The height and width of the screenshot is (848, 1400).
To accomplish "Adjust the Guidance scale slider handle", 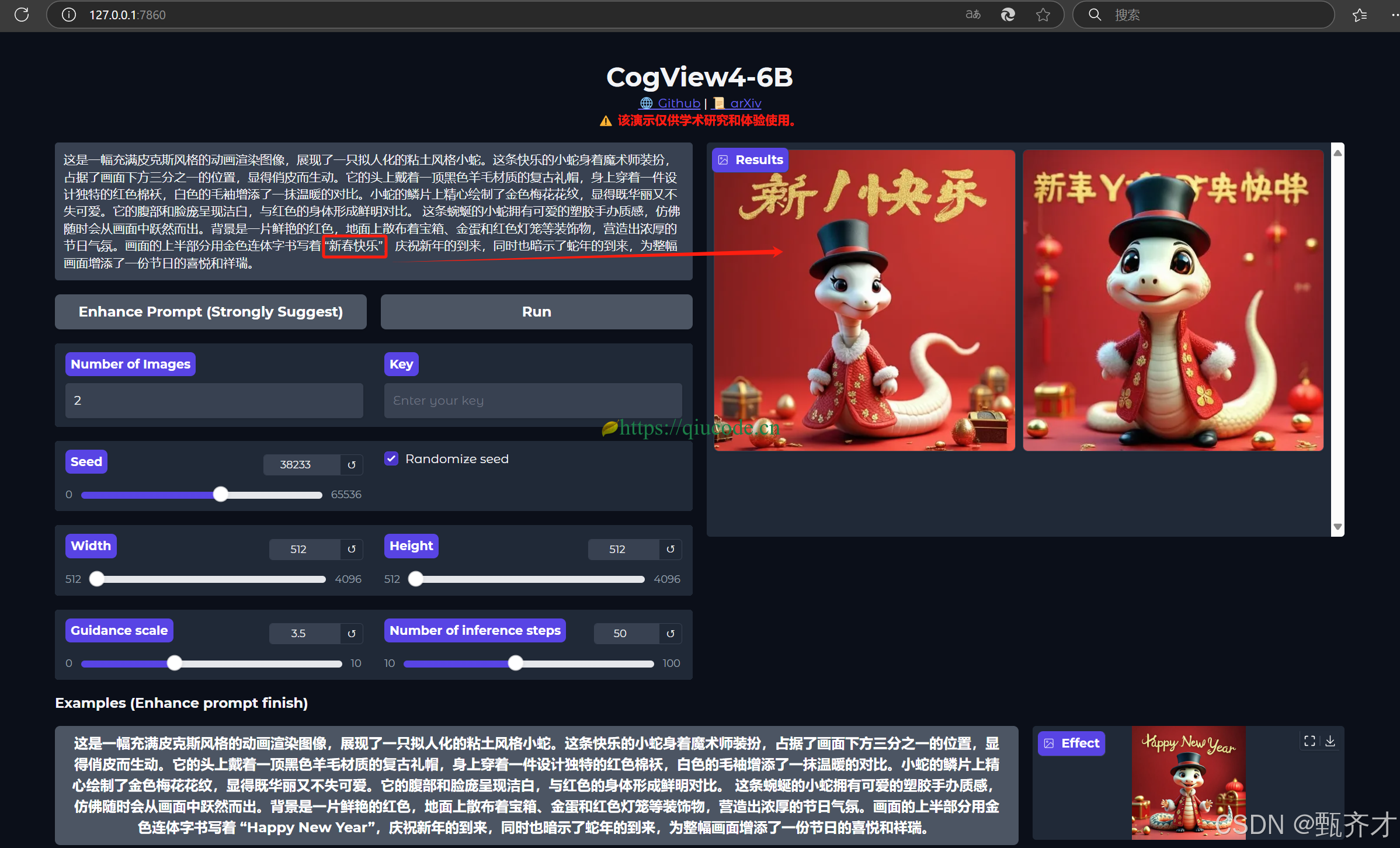I will pos(174,663).
